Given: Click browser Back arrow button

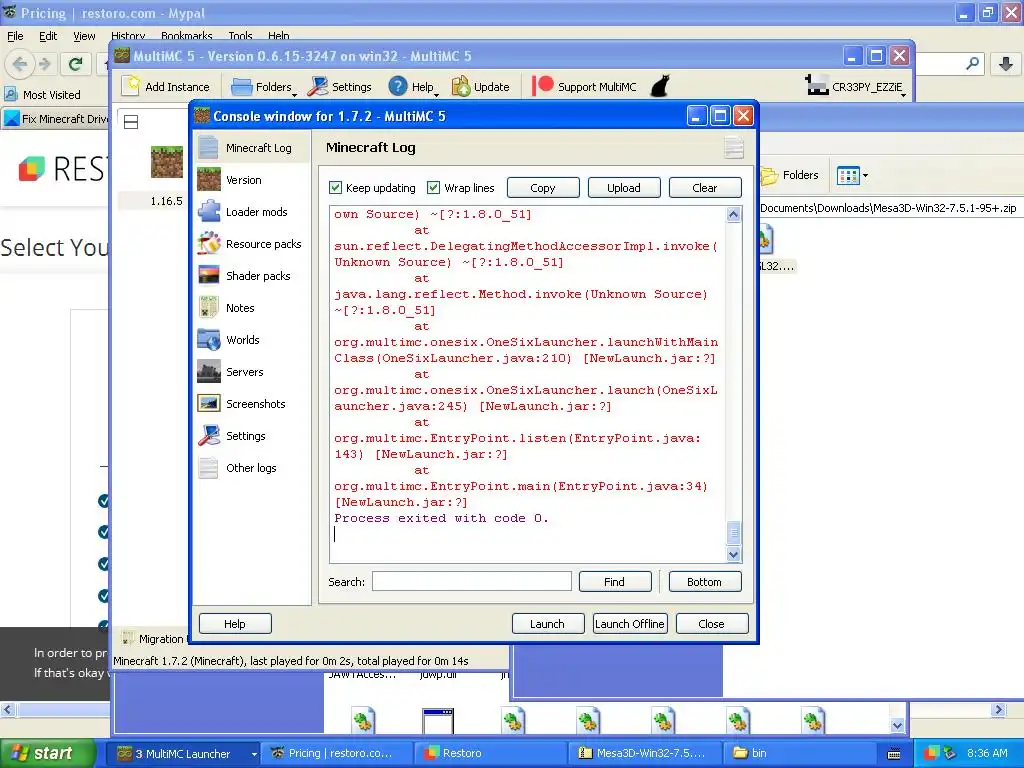Looking at the screenshot, I should (x=20, y=64).
